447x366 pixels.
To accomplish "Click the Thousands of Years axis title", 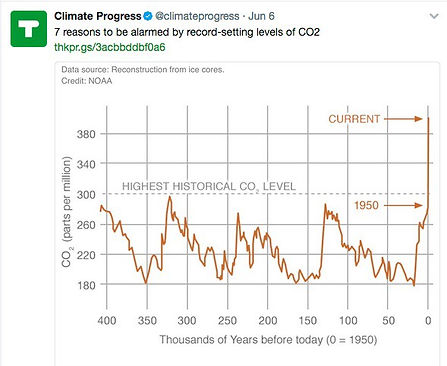I will [268, 340].
